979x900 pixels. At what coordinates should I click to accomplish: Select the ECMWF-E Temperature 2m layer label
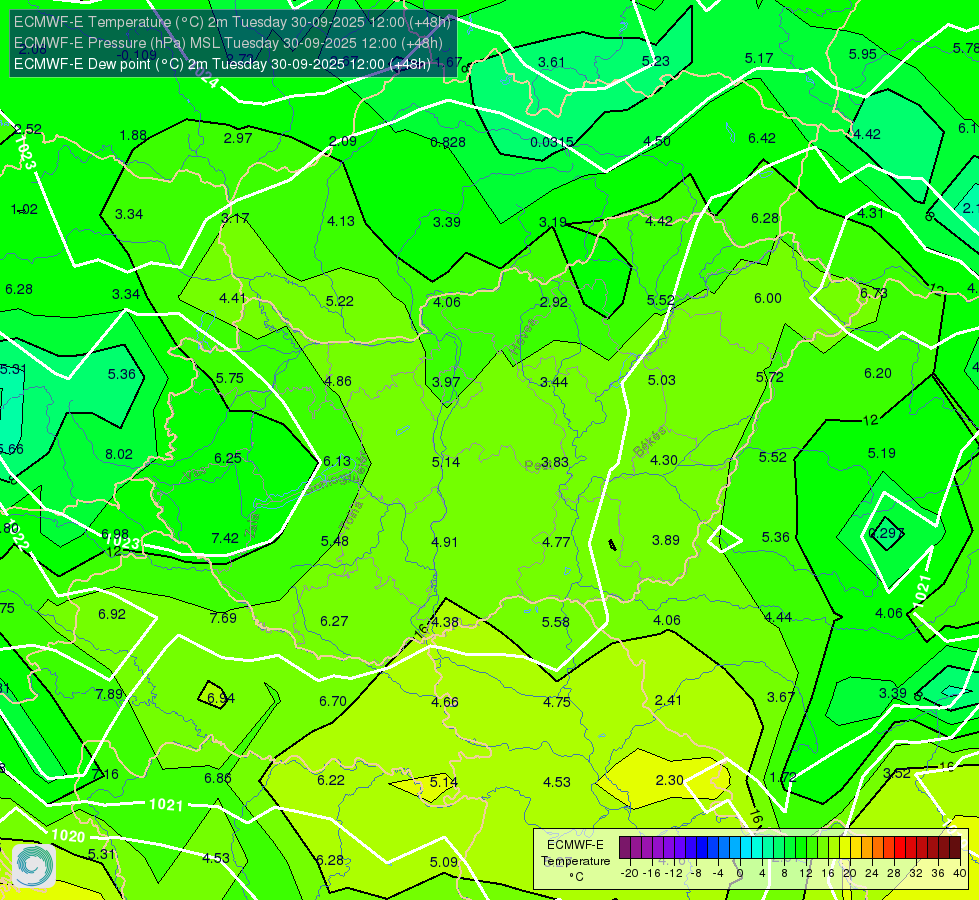[232, 22]
